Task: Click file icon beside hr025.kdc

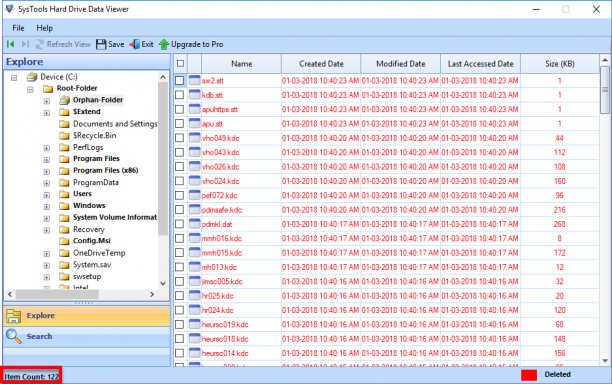Action: [x=194, y=296]
